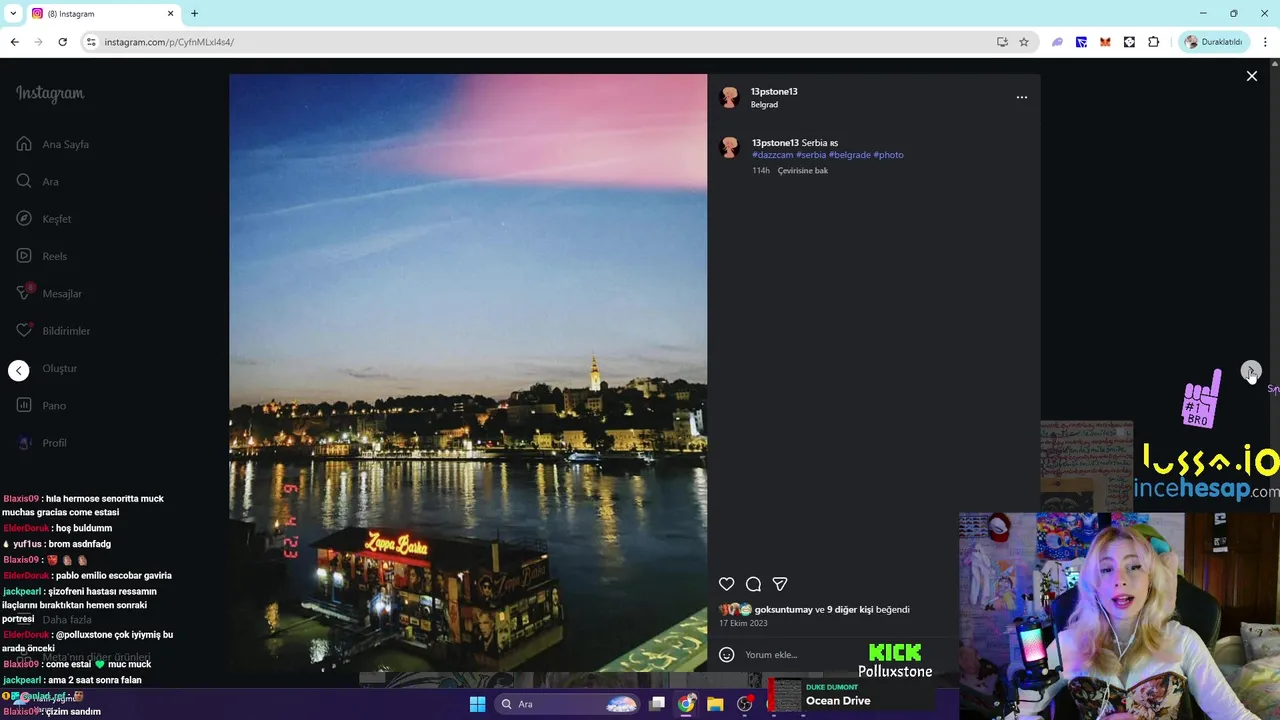Image resolution: width=1280 pixels, height=720 pixels.
Task: Open the purple ghost extension icon
Action: click(x=1057, y=42)
